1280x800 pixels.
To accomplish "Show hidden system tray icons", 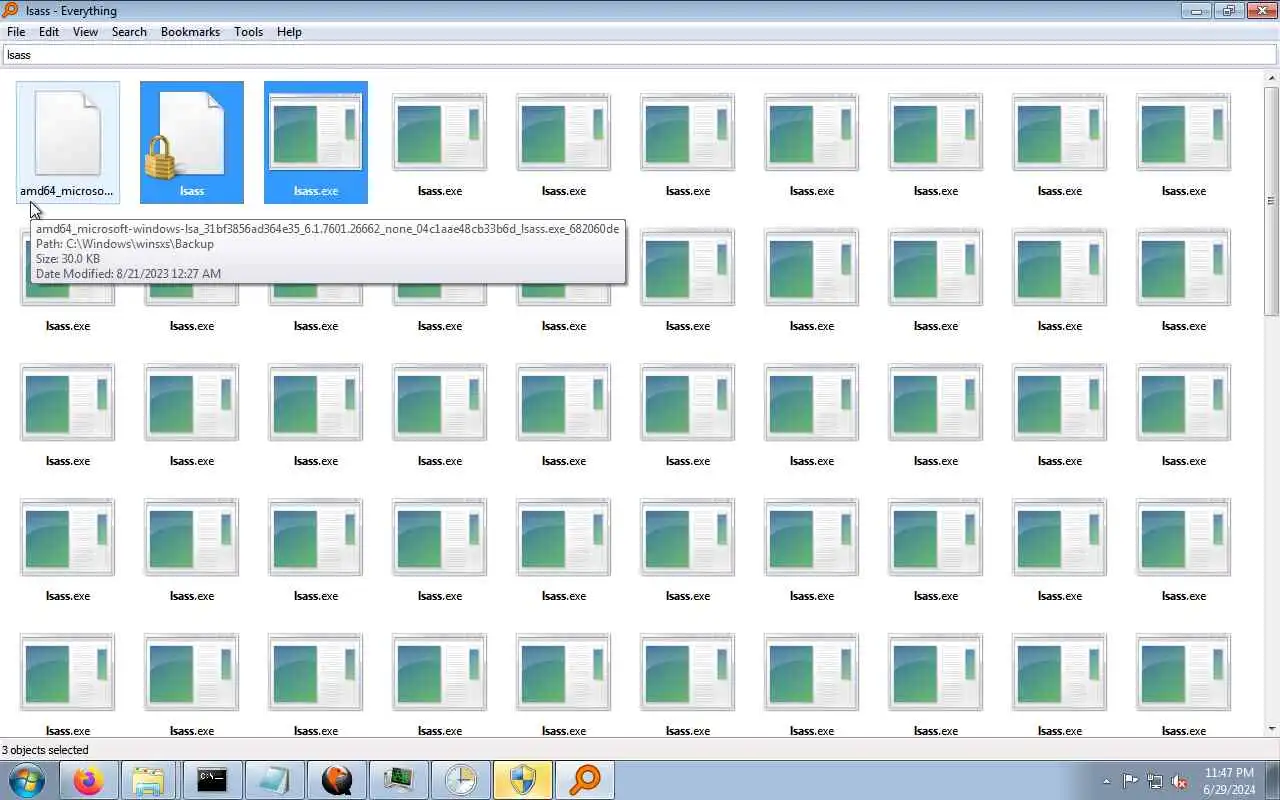I will click(1106, 781).
